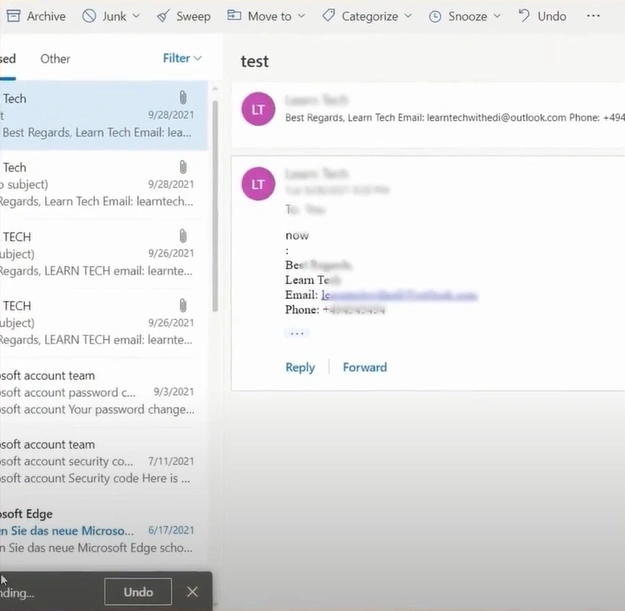This screenshot has width=625, height=611.
Task: Open the Microsoft Edge email from 6/17/2021
Action: tap(104, 531)
